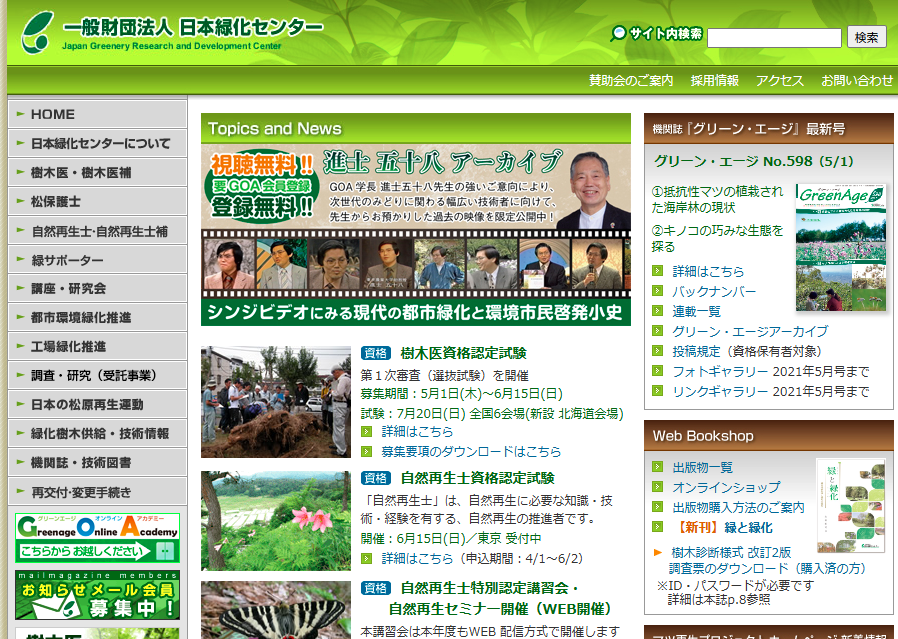Open アクセス in top navigation
The height and width of the screenshot is (639, 898).
[x=779, y=81]
